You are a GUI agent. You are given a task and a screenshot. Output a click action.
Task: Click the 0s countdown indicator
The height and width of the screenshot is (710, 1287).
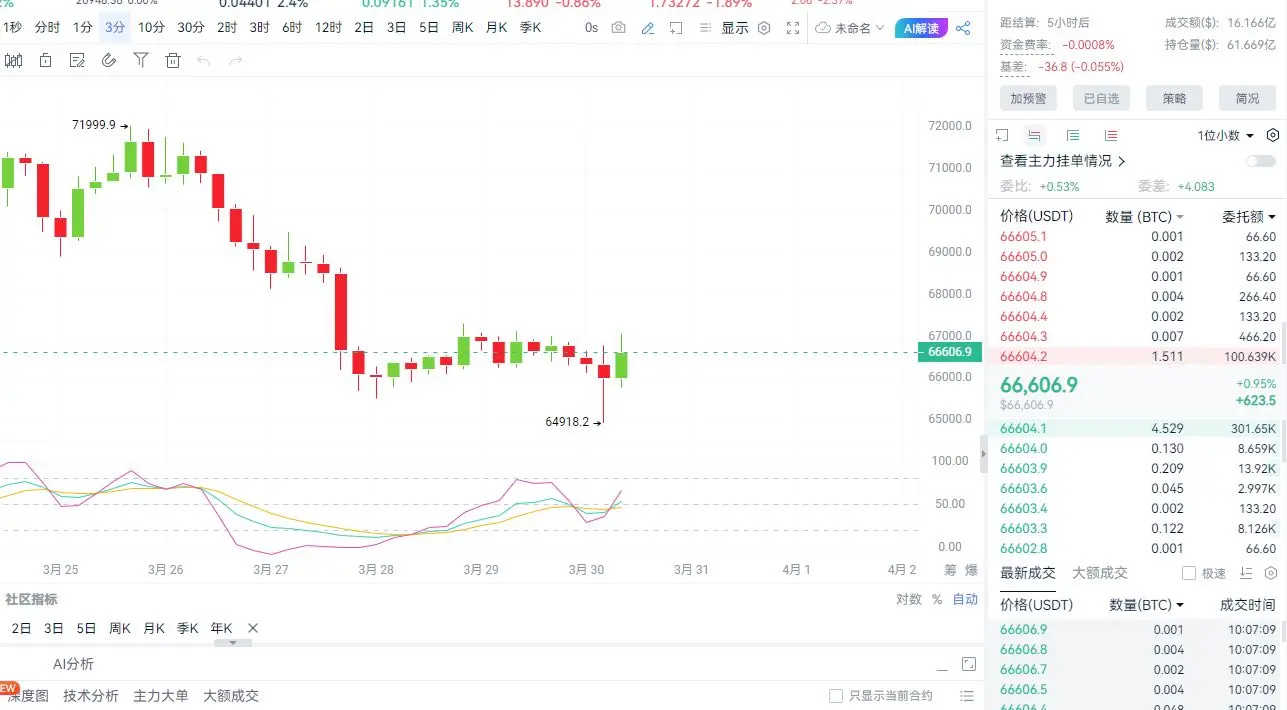pyautogui.click(x=592, y=28)
